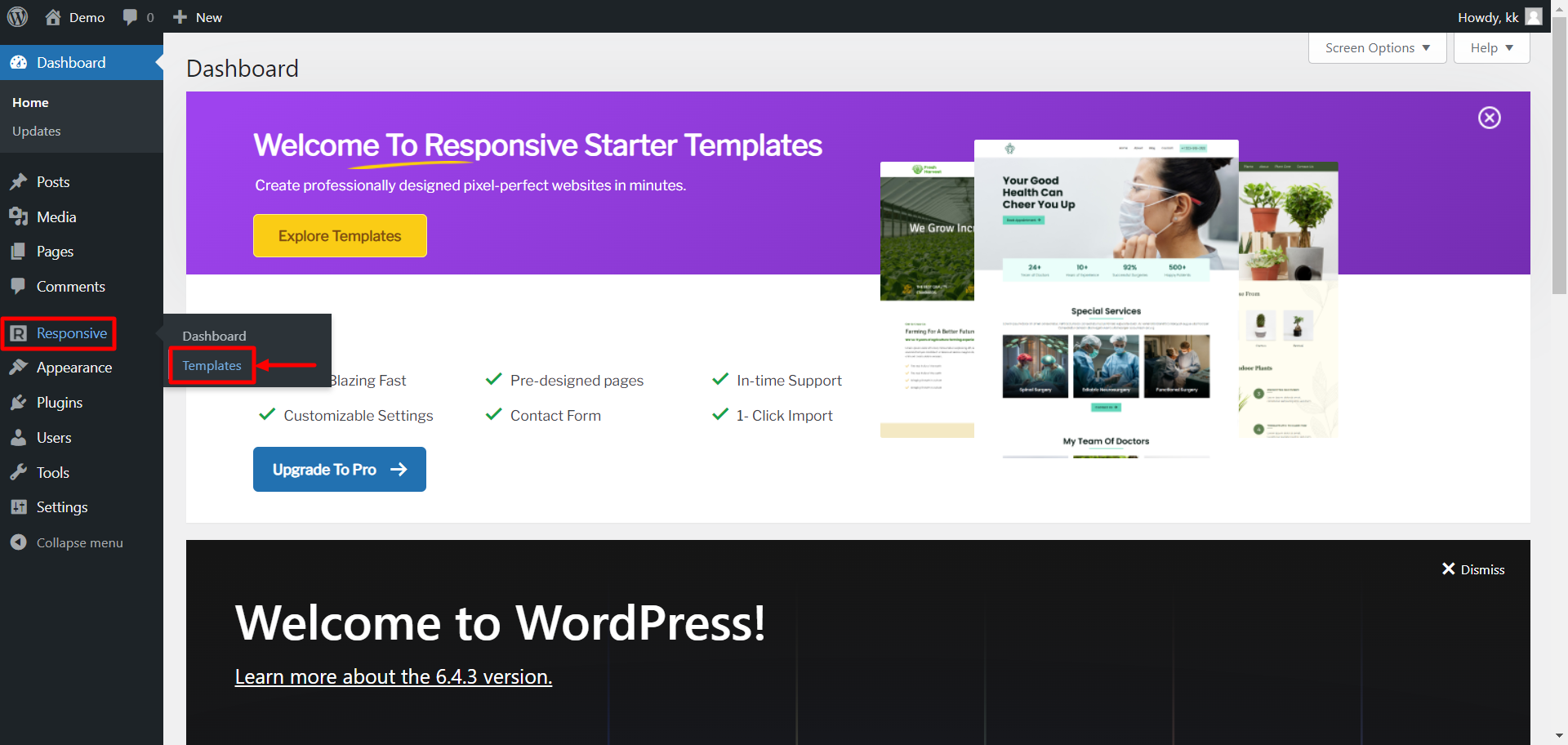Click the medical template preview thumbnail

click(1106, 299)
